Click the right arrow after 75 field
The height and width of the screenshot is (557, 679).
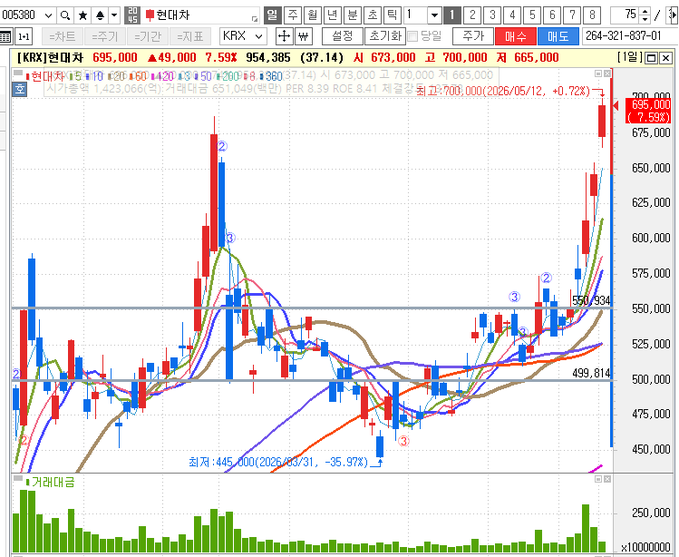point(673,16)
